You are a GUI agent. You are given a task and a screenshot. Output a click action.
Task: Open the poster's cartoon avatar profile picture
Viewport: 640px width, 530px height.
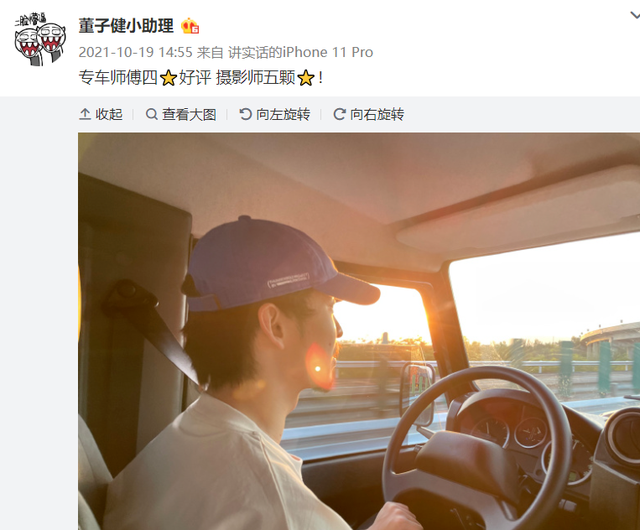(40, 39)
